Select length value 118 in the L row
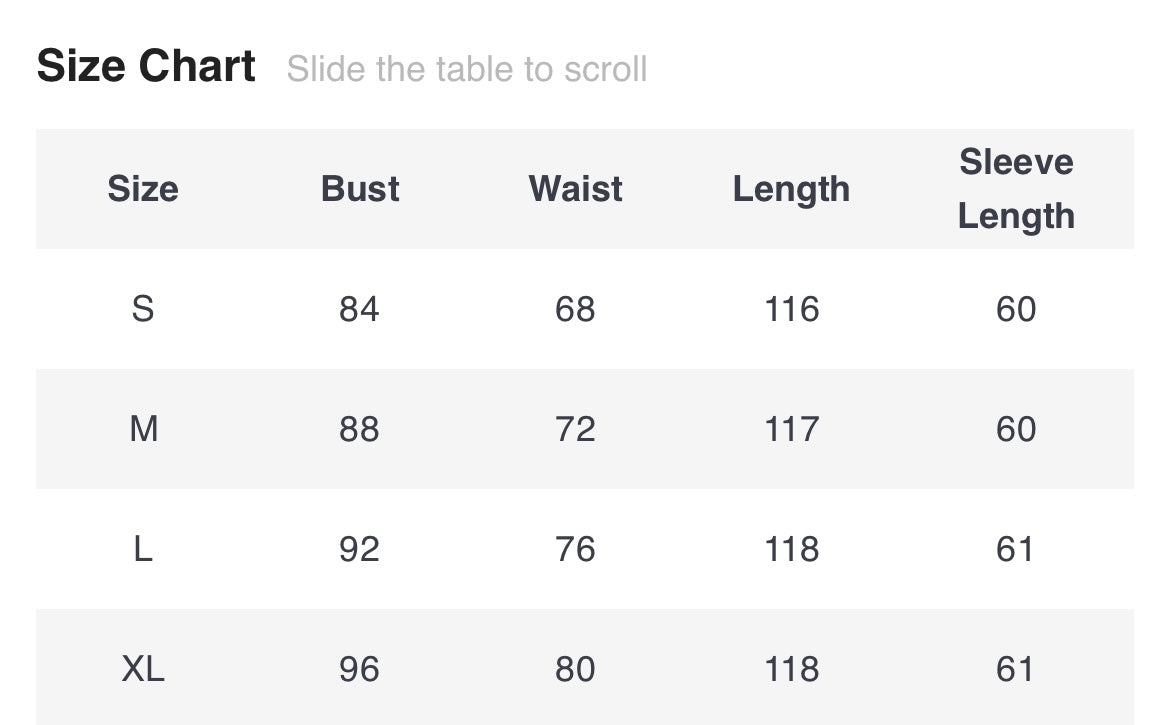The width and height of the screenshot is (1170, 725). (791, 549)
